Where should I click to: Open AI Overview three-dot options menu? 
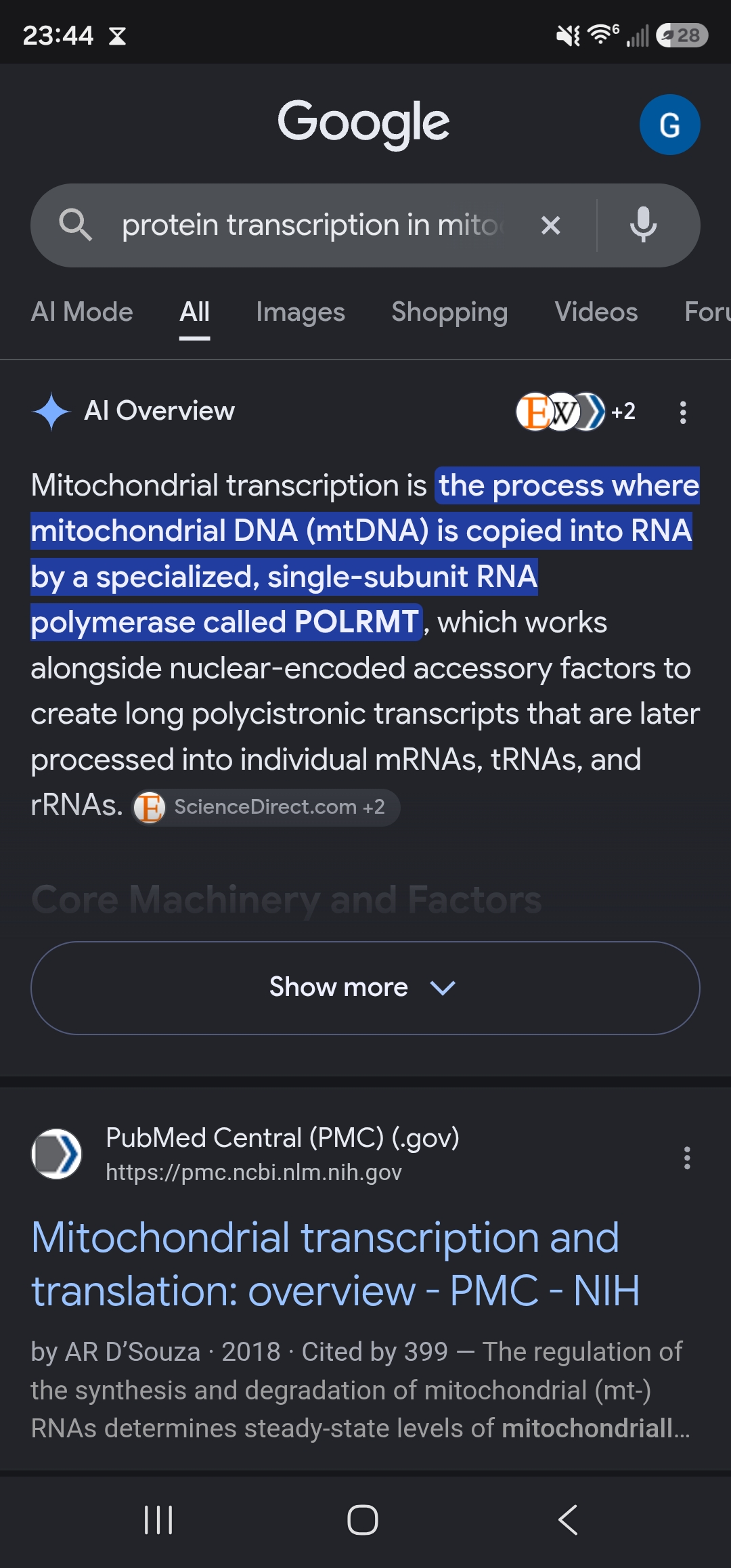click(683, 412)
